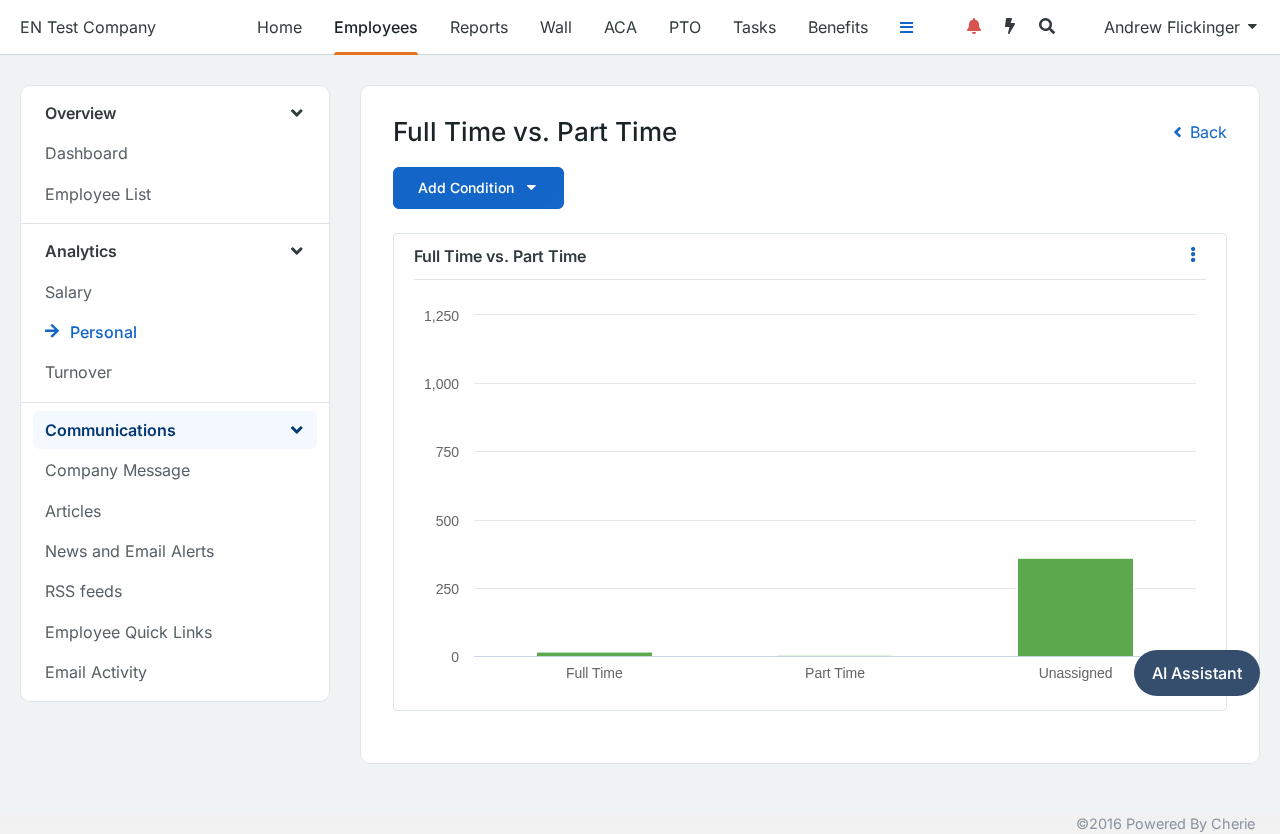
Task: Open Employee List in the sidebar
Action: [x=98, y=194]
